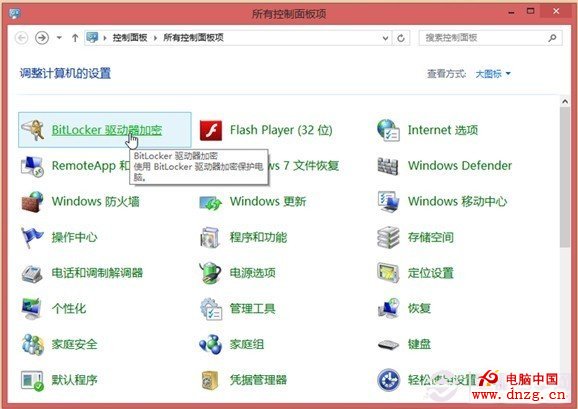
Task: Open the Flash Player (32 位) link
Action: point(281,130)
